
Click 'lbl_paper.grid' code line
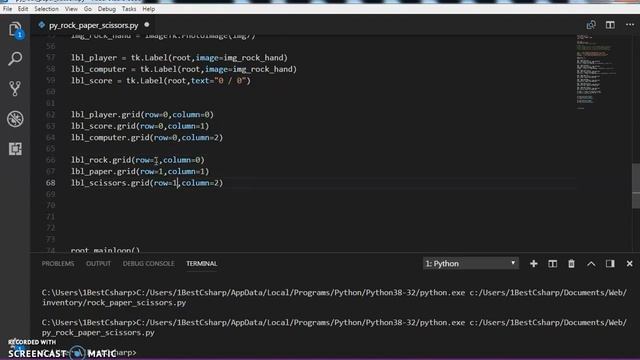click(x=140, y=171)
